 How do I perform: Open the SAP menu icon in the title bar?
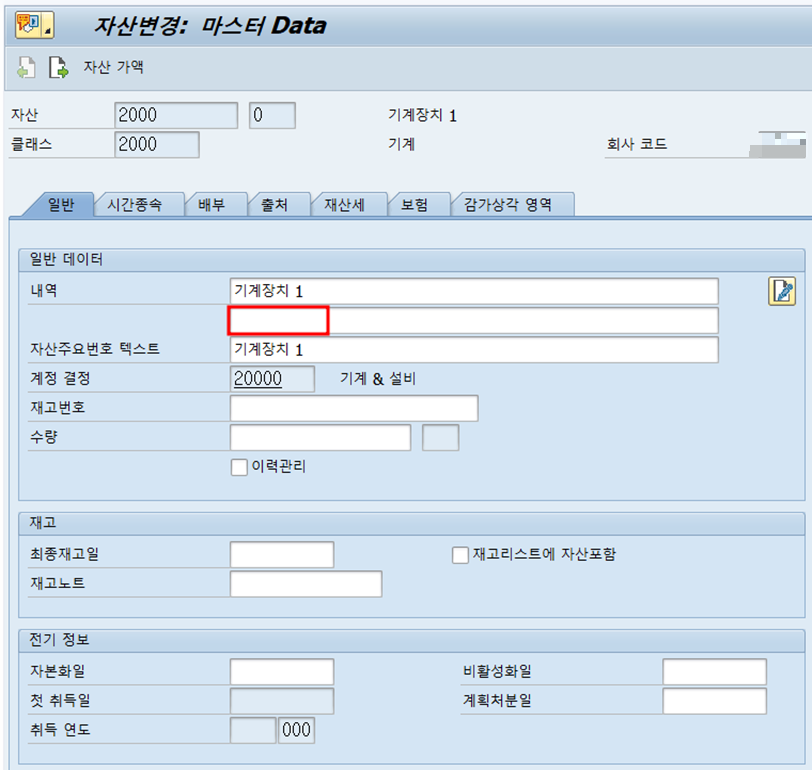(x=34, y=24)
